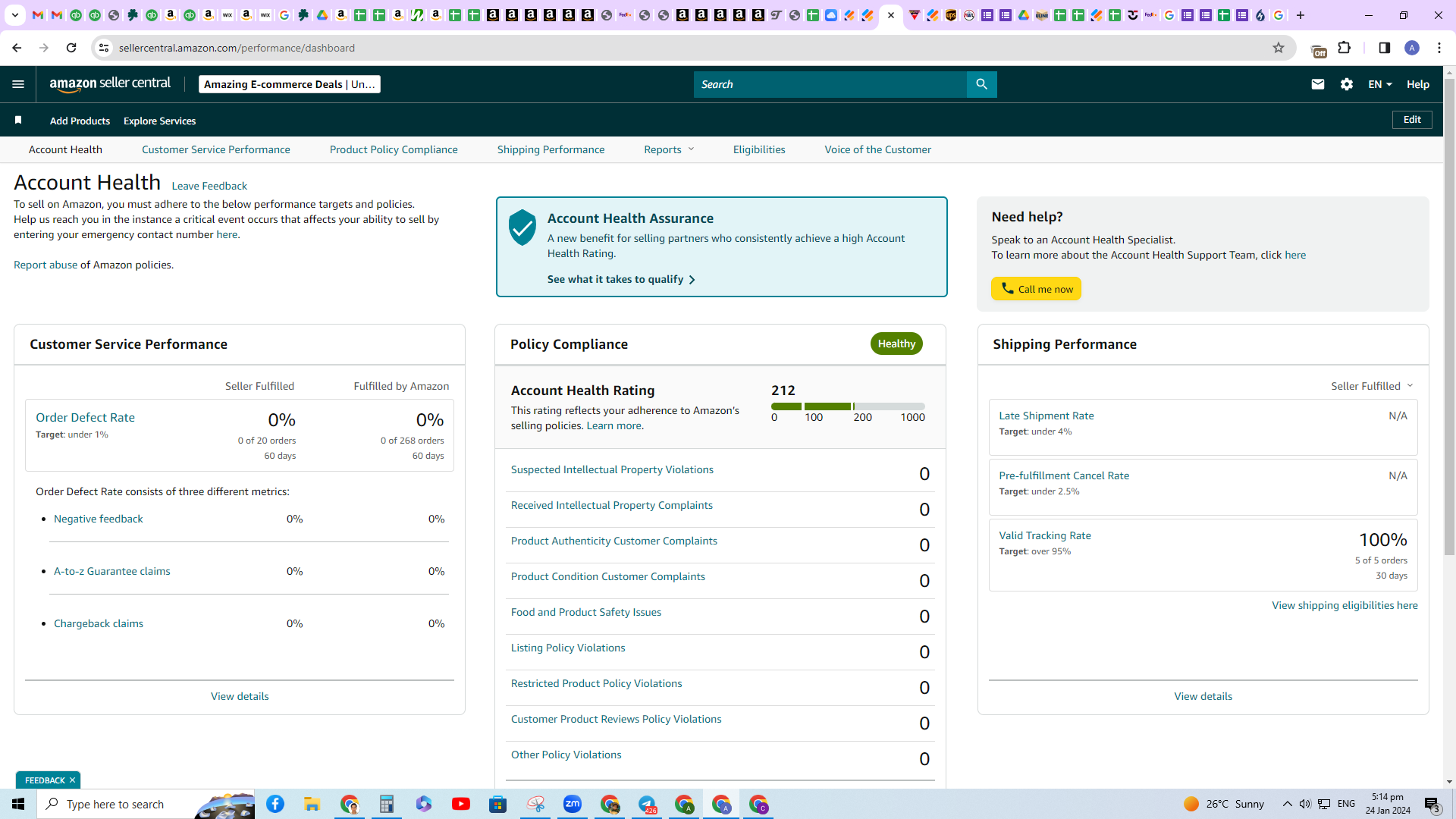Close the FEEDBACK widget with its X
This screenshot has width=1456, height=819.
point(72,780)
